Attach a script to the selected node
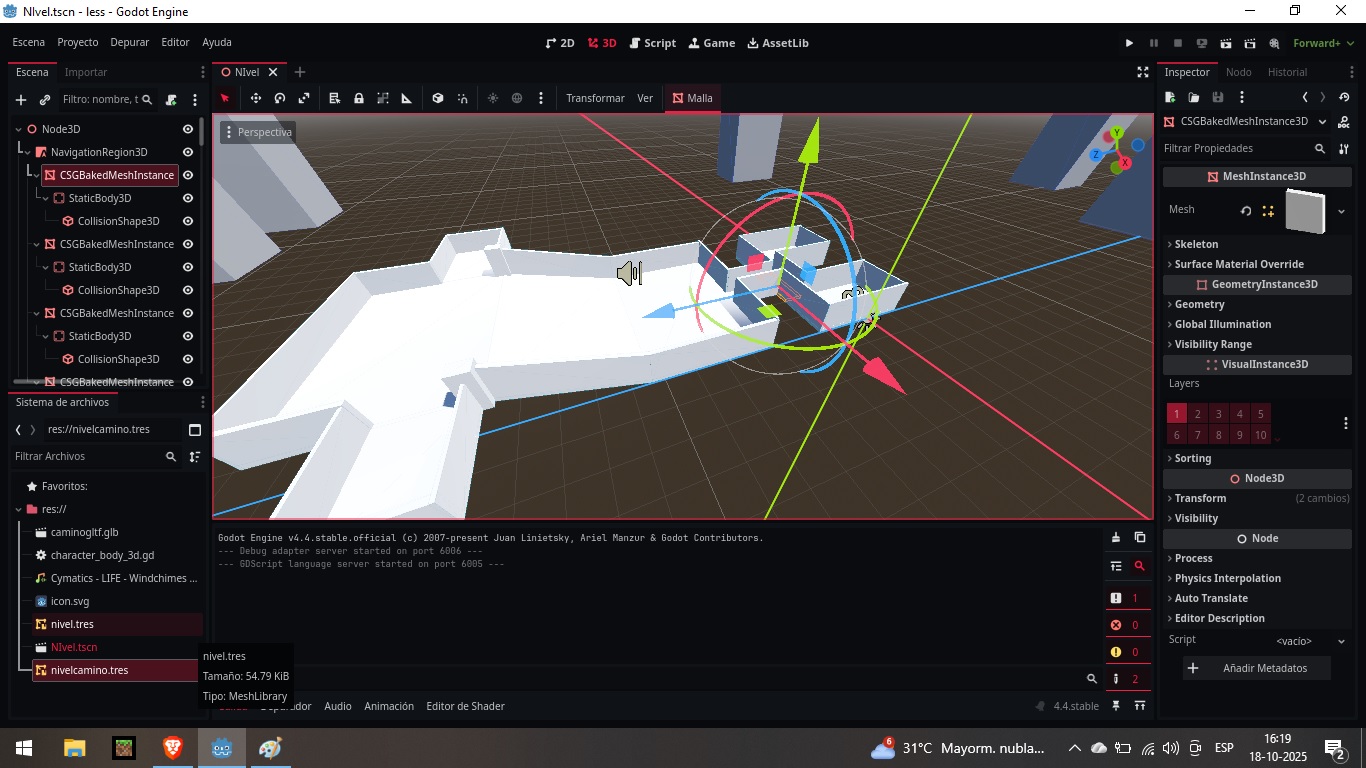This screenshot has width=1366, height=768. tap(171, 100)
